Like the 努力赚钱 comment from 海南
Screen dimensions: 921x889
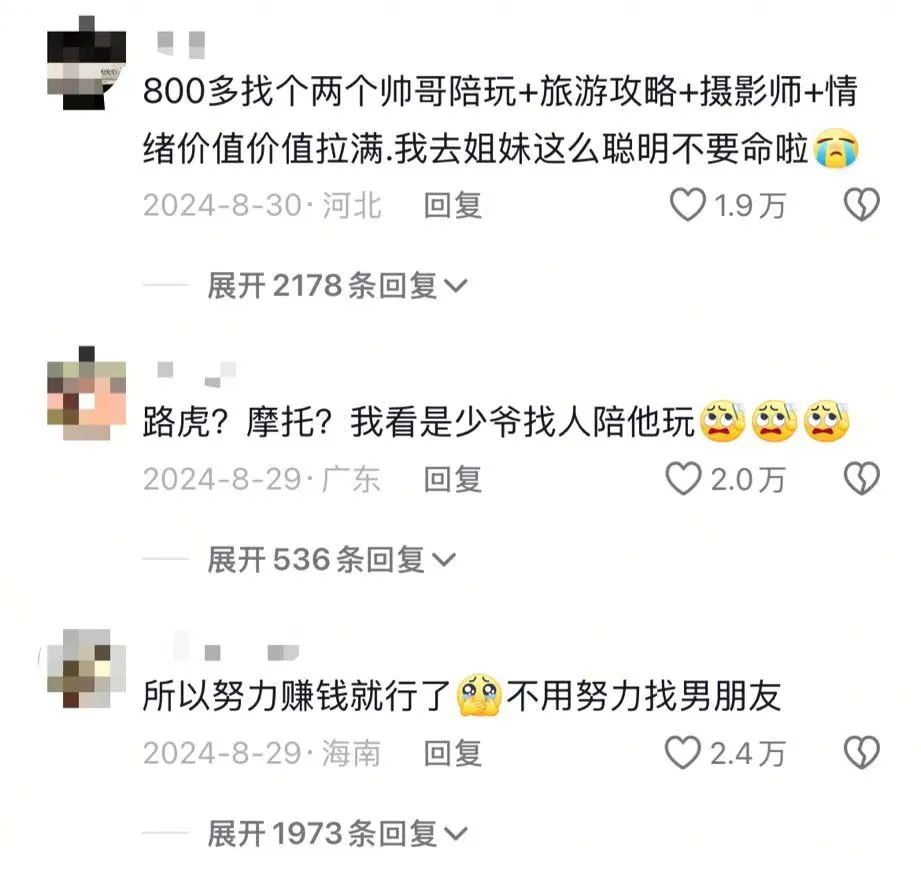point(683,752)
